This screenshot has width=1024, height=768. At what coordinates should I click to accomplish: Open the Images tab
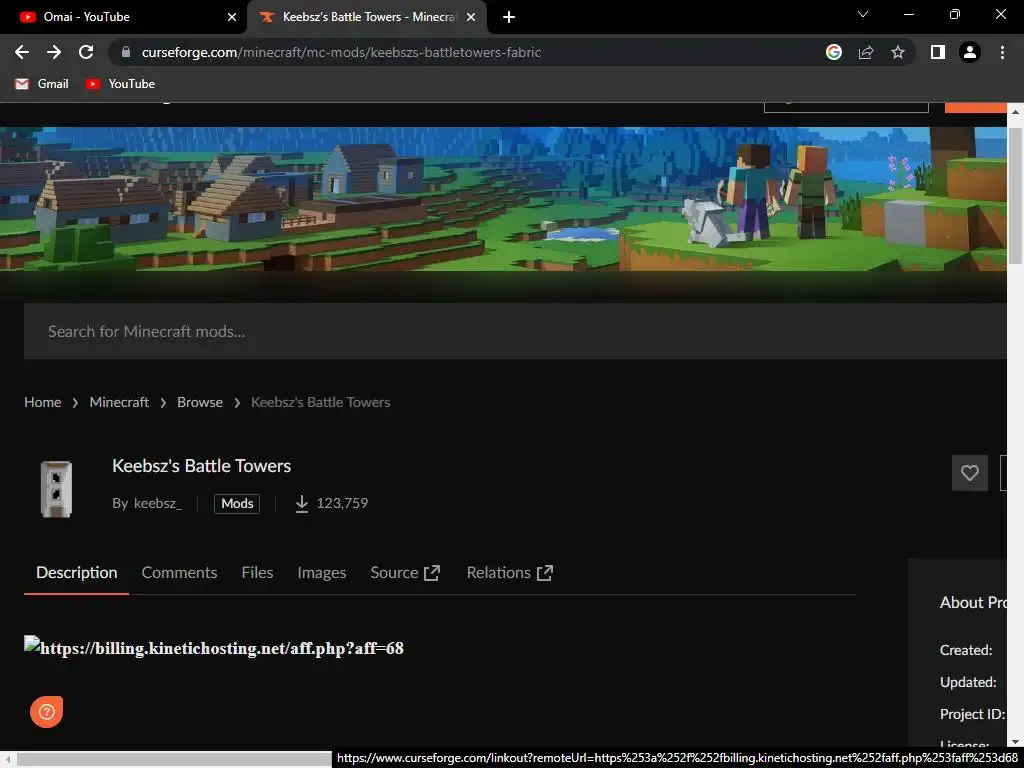point(322,573)
